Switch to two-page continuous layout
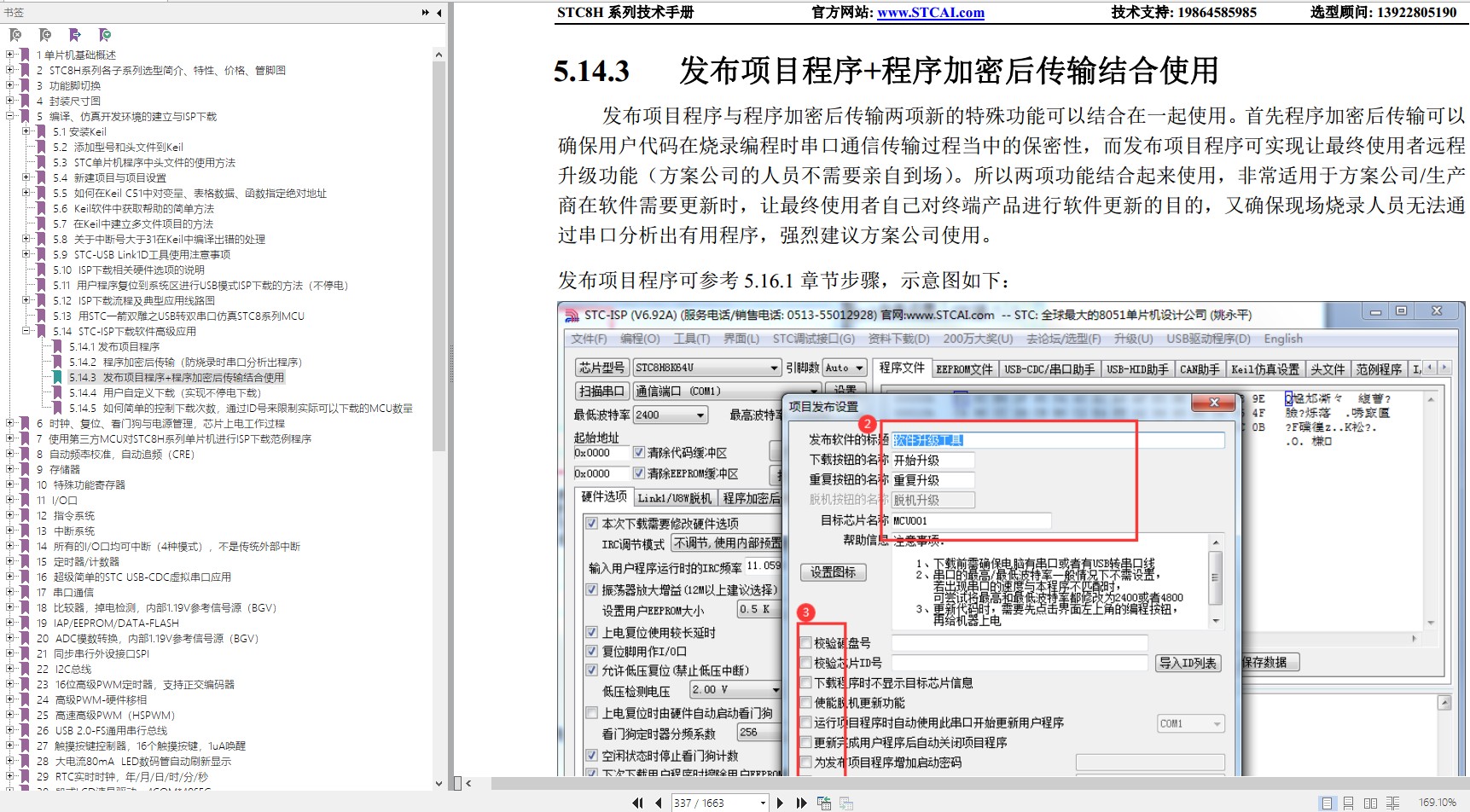Image resolution: width=1470 pixels, height=812 pixels. click(x=1393, y=803)
